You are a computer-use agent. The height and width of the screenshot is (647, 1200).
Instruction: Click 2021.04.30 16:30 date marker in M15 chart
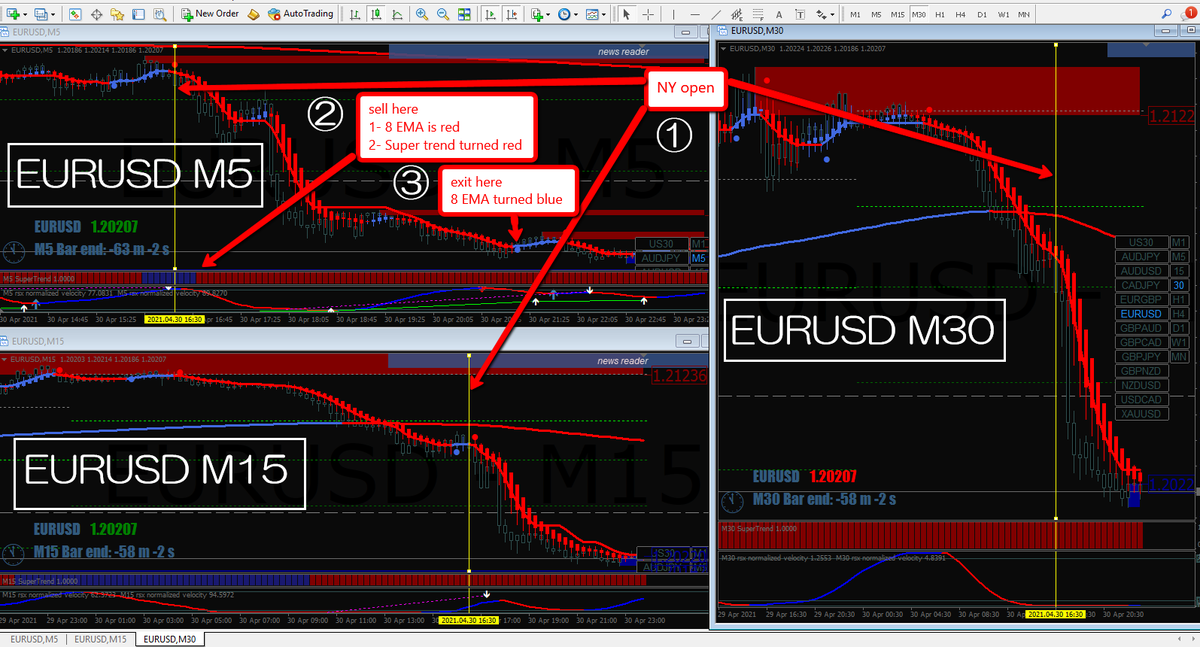coord(468,620)
